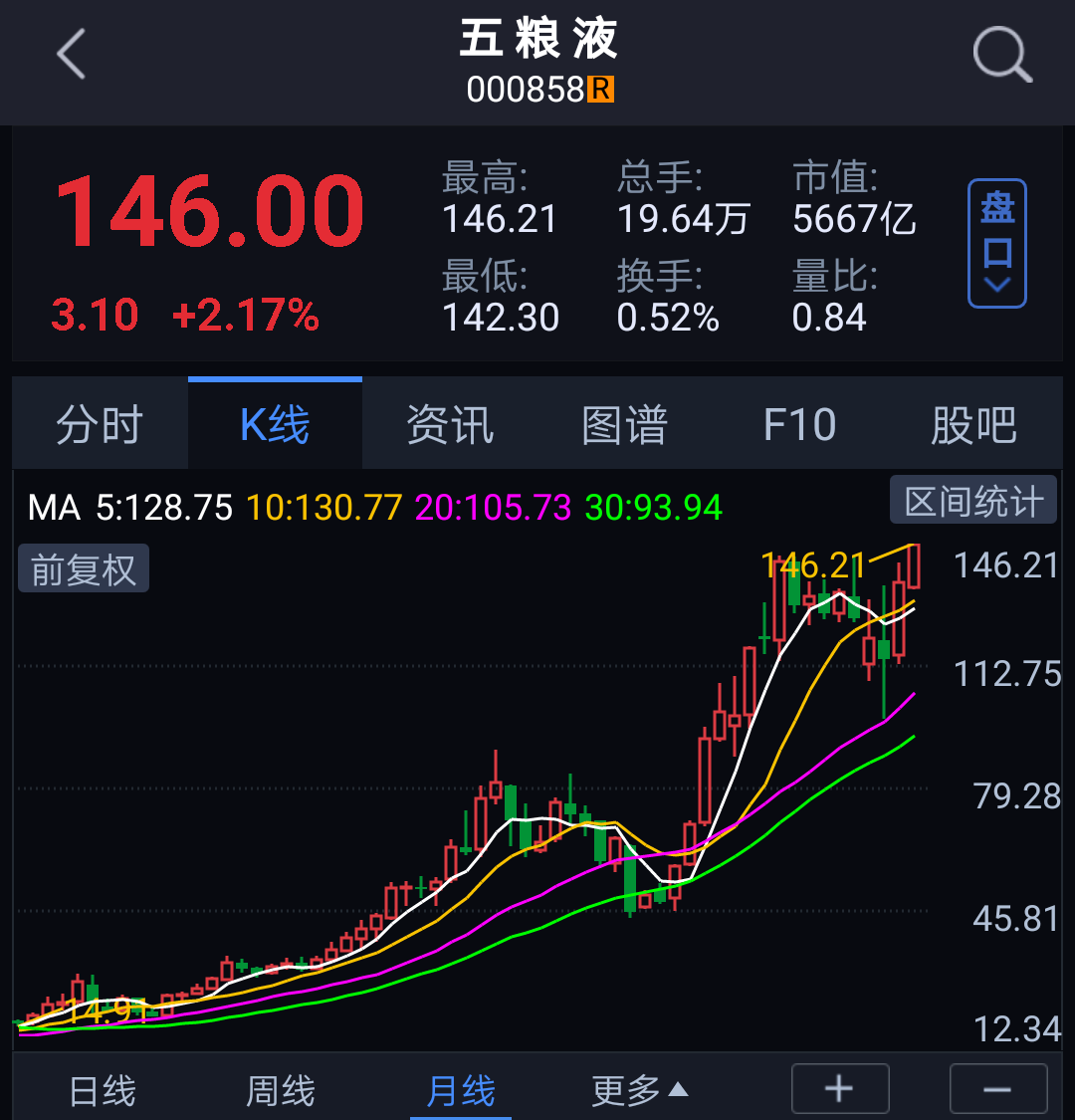The image size is (1075, 1120).
Task: Tap the MA indicator label
Action: click(x=55, y=508)
